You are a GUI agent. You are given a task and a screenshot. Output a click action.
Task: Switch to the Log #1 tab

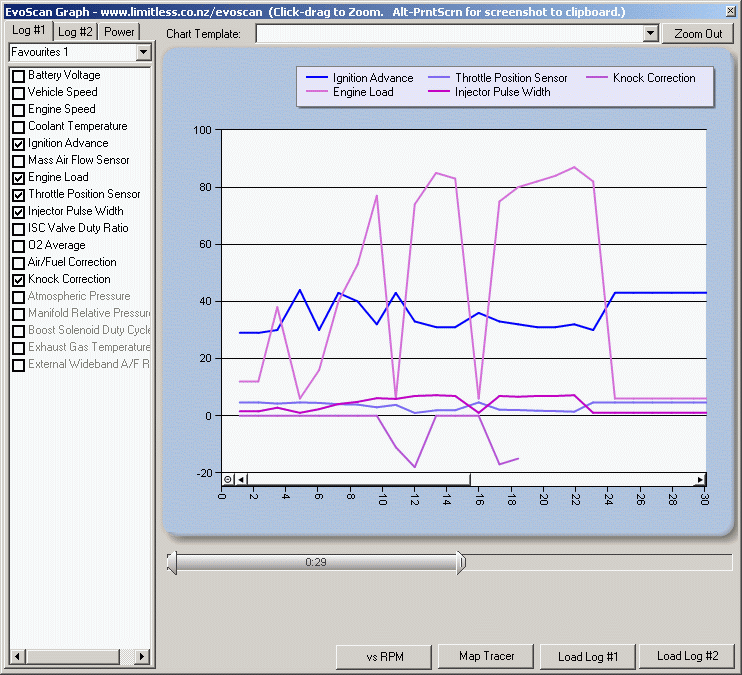tap(28, 31)
